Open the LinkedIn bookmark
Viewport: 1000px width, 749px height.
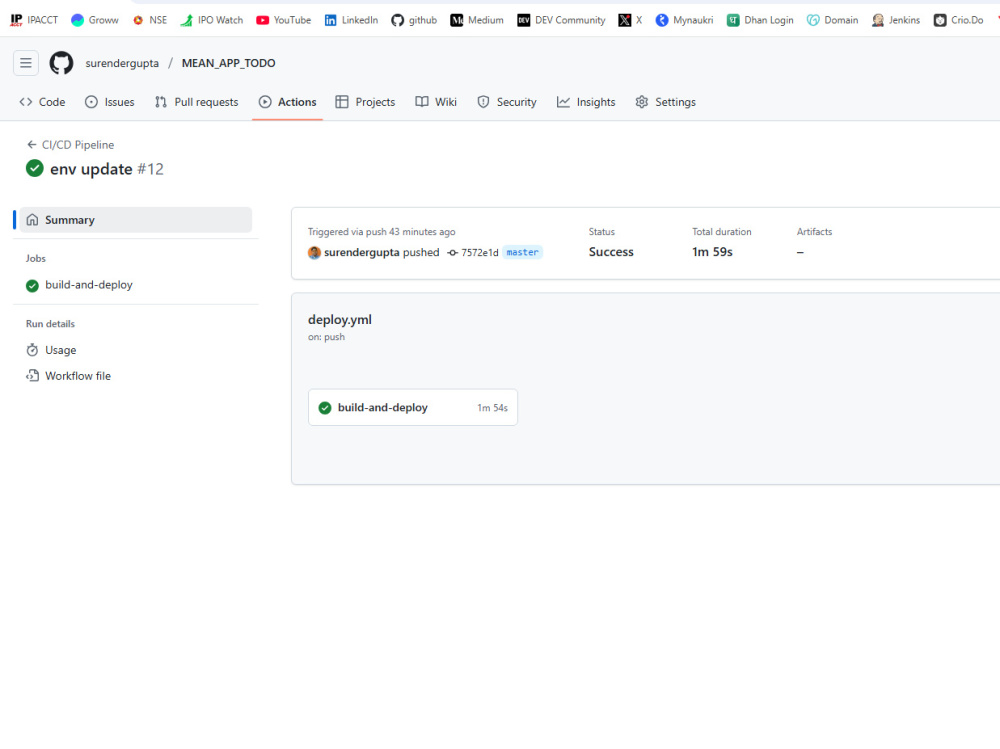(x=351, y=20)
